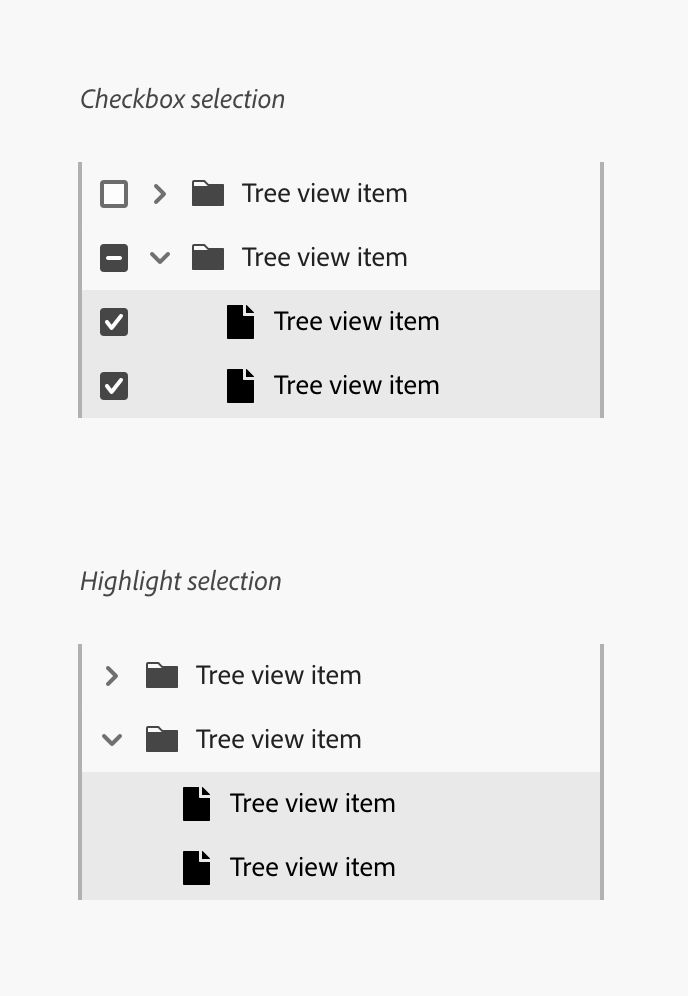Click the indeterminate checkbox on the second item
This screenshot has width=688, height=996.
point(113,257)
